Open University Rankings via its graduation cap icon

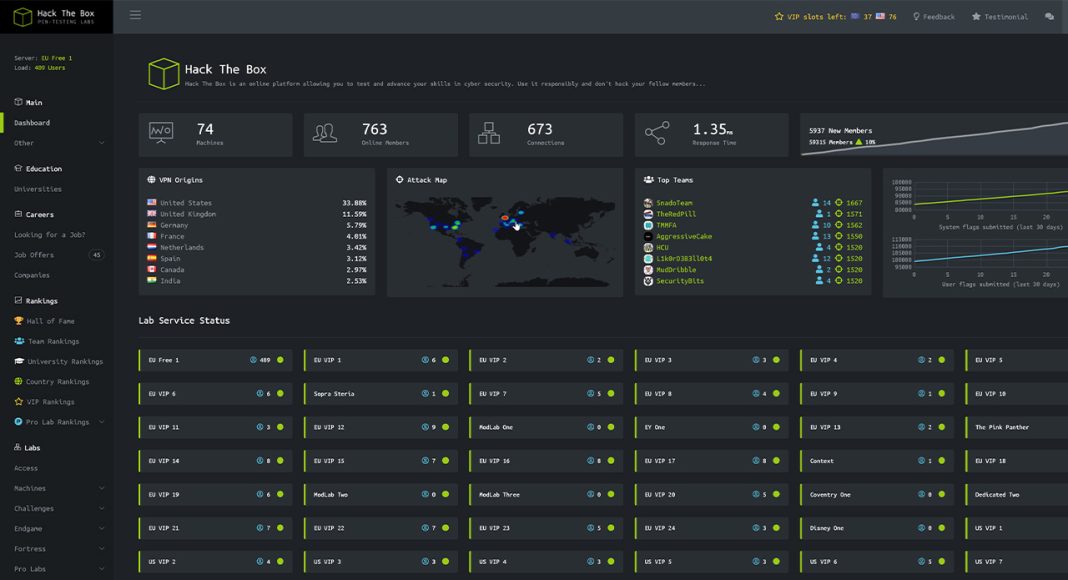(x=19, y=361)
